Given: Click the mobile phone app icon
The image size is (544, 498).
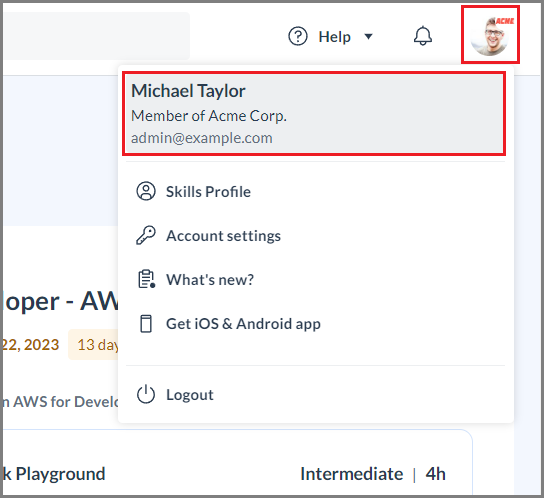Looking at the screenshot, I should coord(146,323).
